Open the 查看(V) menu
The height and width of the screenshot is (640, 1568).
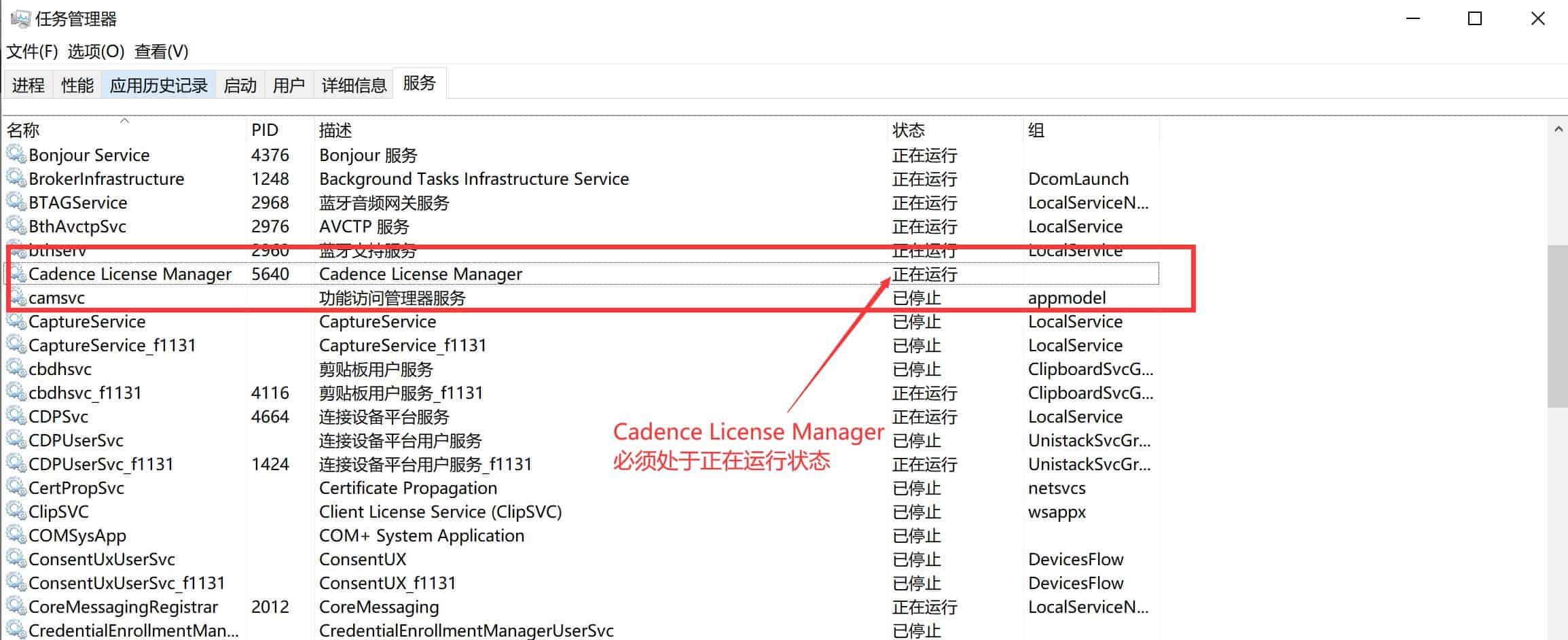(161, 52)
